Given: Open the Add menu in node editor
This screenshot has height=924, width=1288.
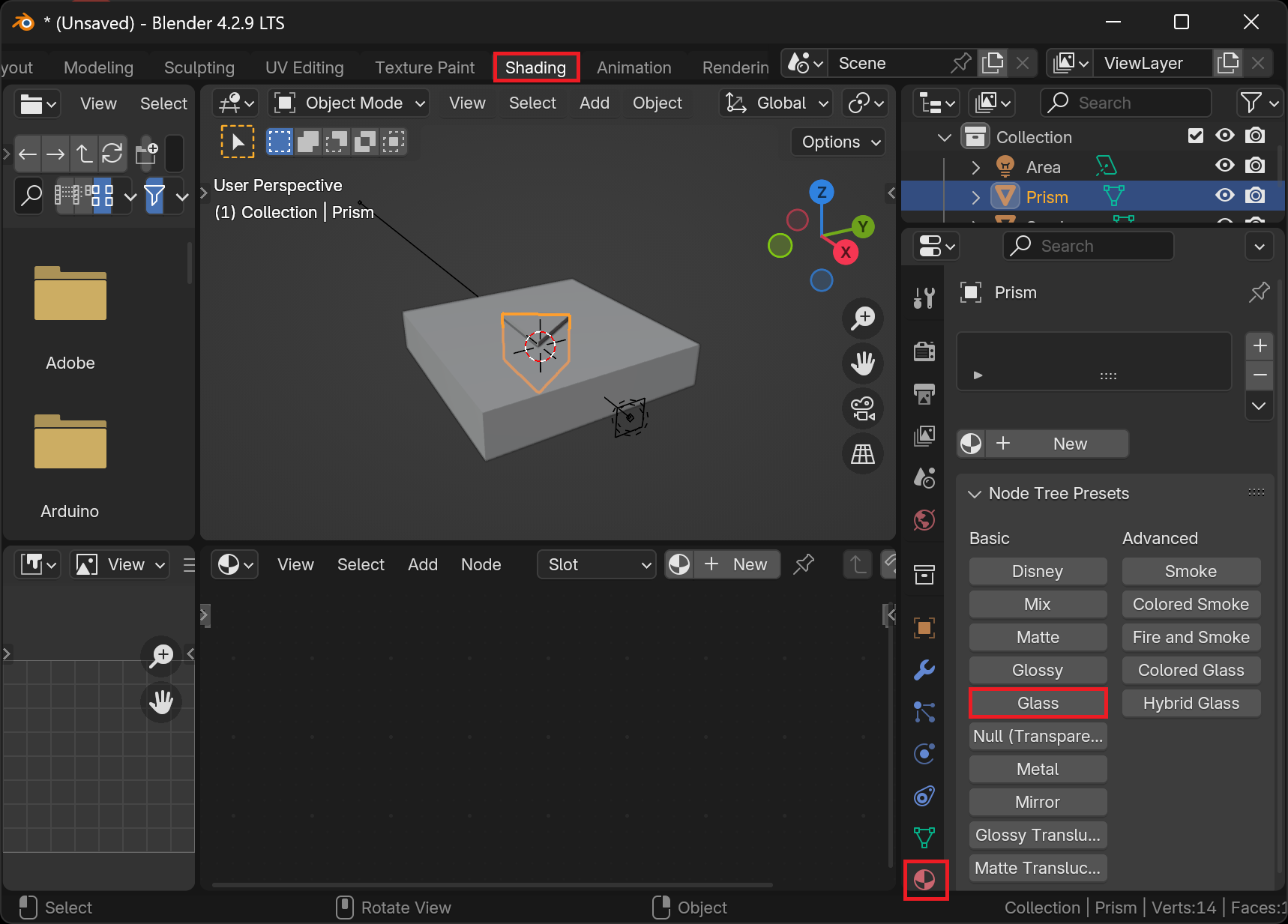Looking at the screenshot, I should pyautogui.click(x=423, y=564).
